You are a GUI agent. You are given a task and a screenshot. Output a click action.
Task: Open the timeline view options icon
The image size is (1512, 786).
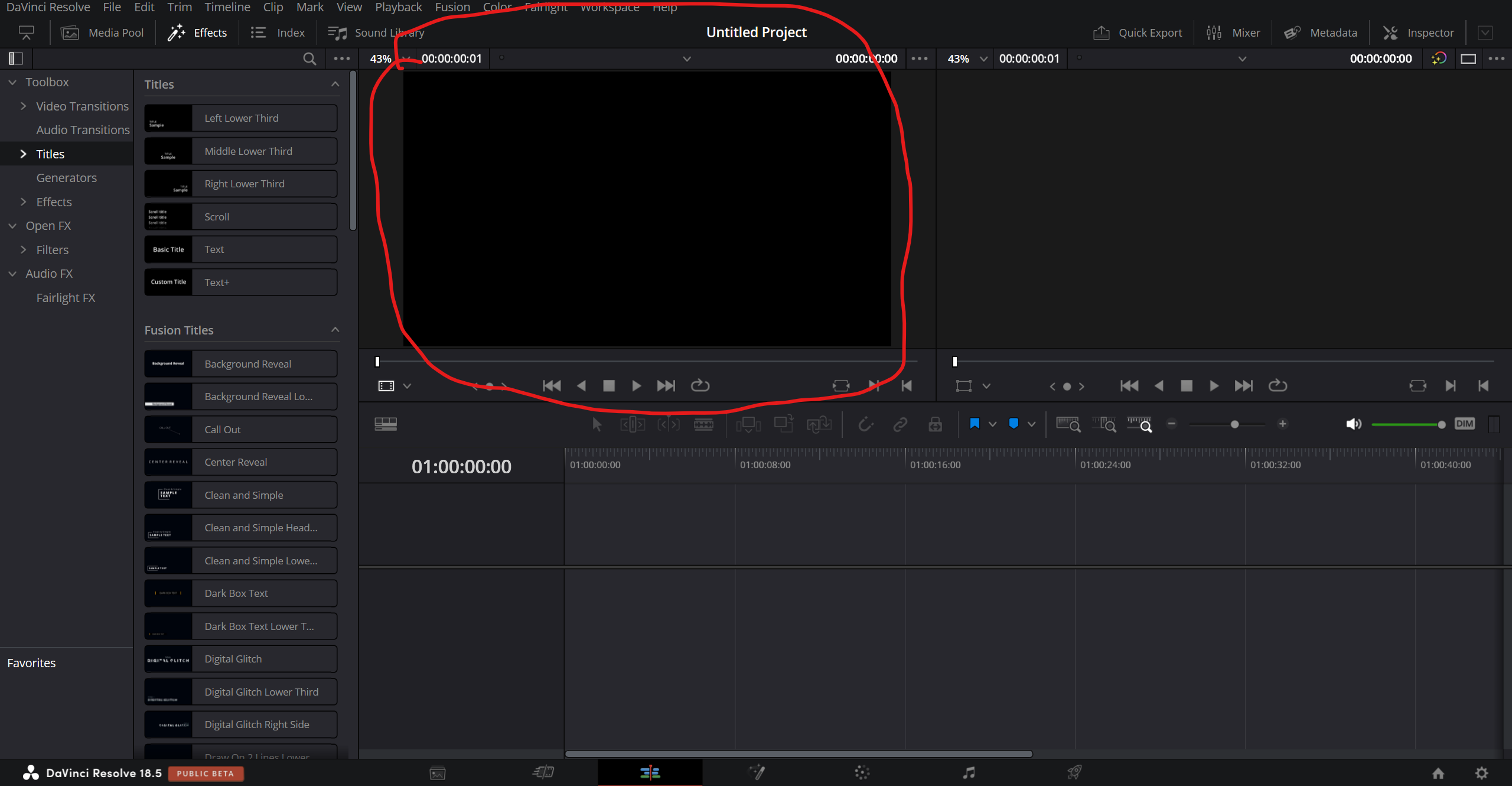tap(386, 424)
